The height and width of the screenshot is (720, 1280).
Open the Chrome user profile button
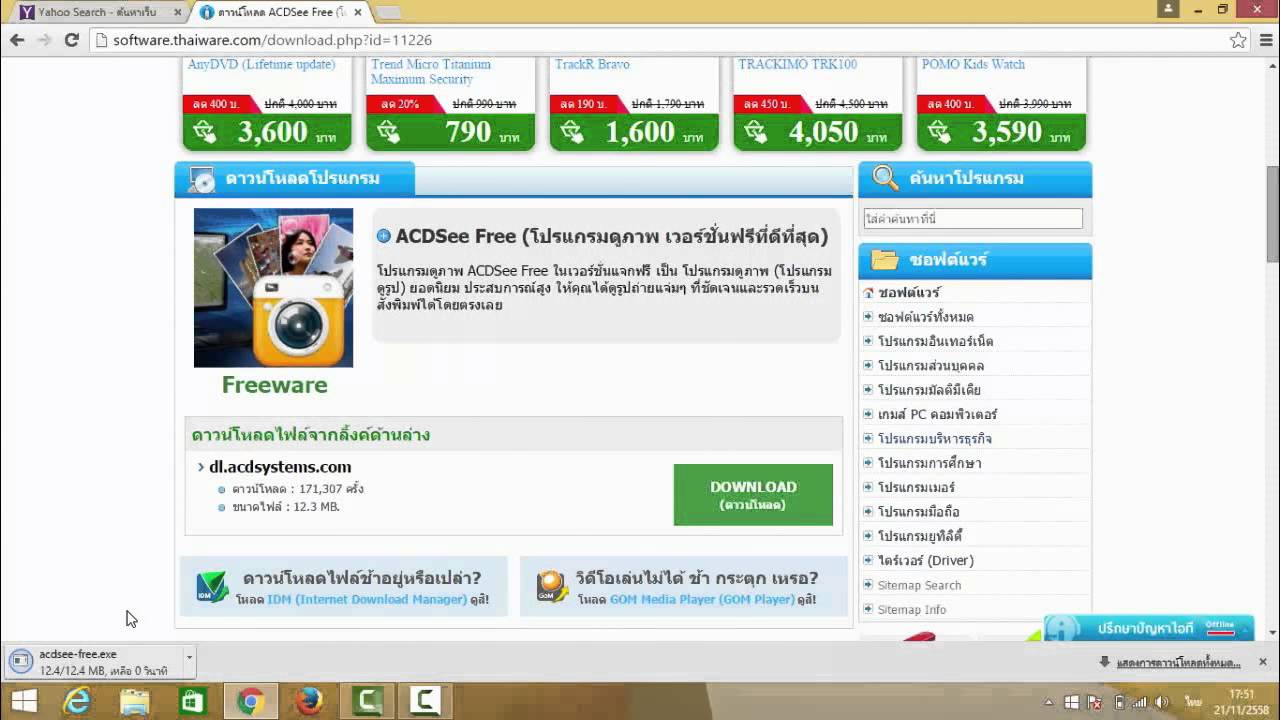coord(1168,9)
